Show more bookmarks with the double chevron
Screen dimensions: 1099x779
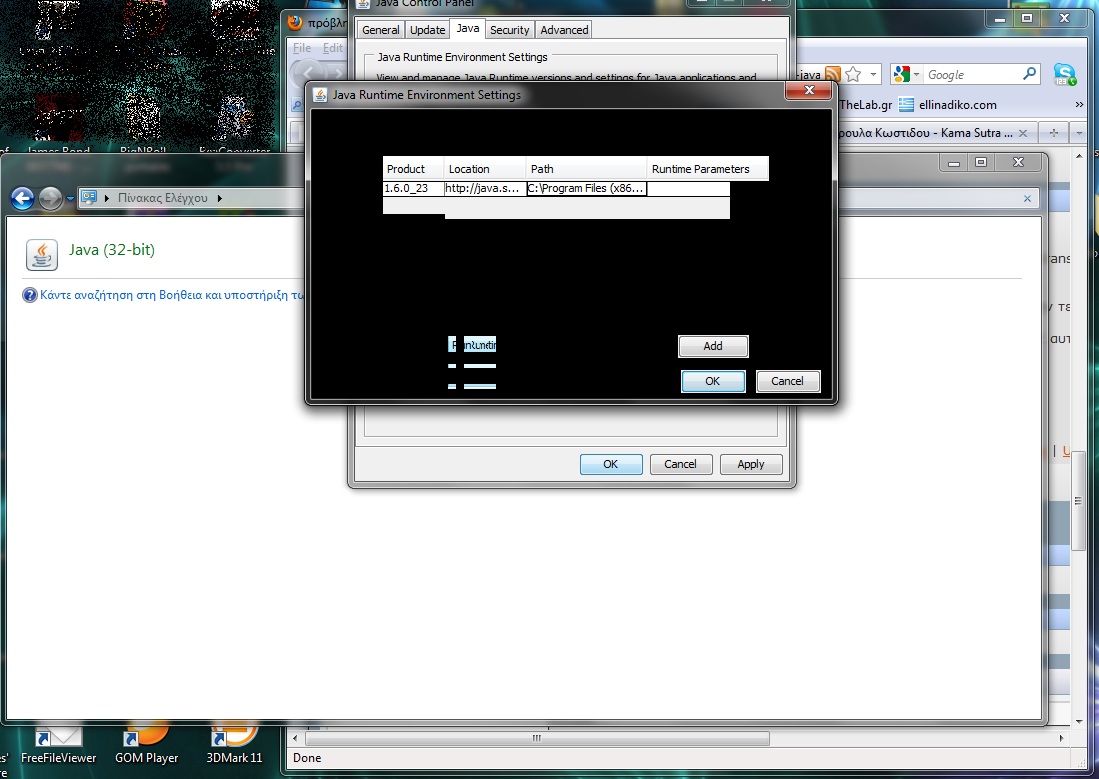1079,105
